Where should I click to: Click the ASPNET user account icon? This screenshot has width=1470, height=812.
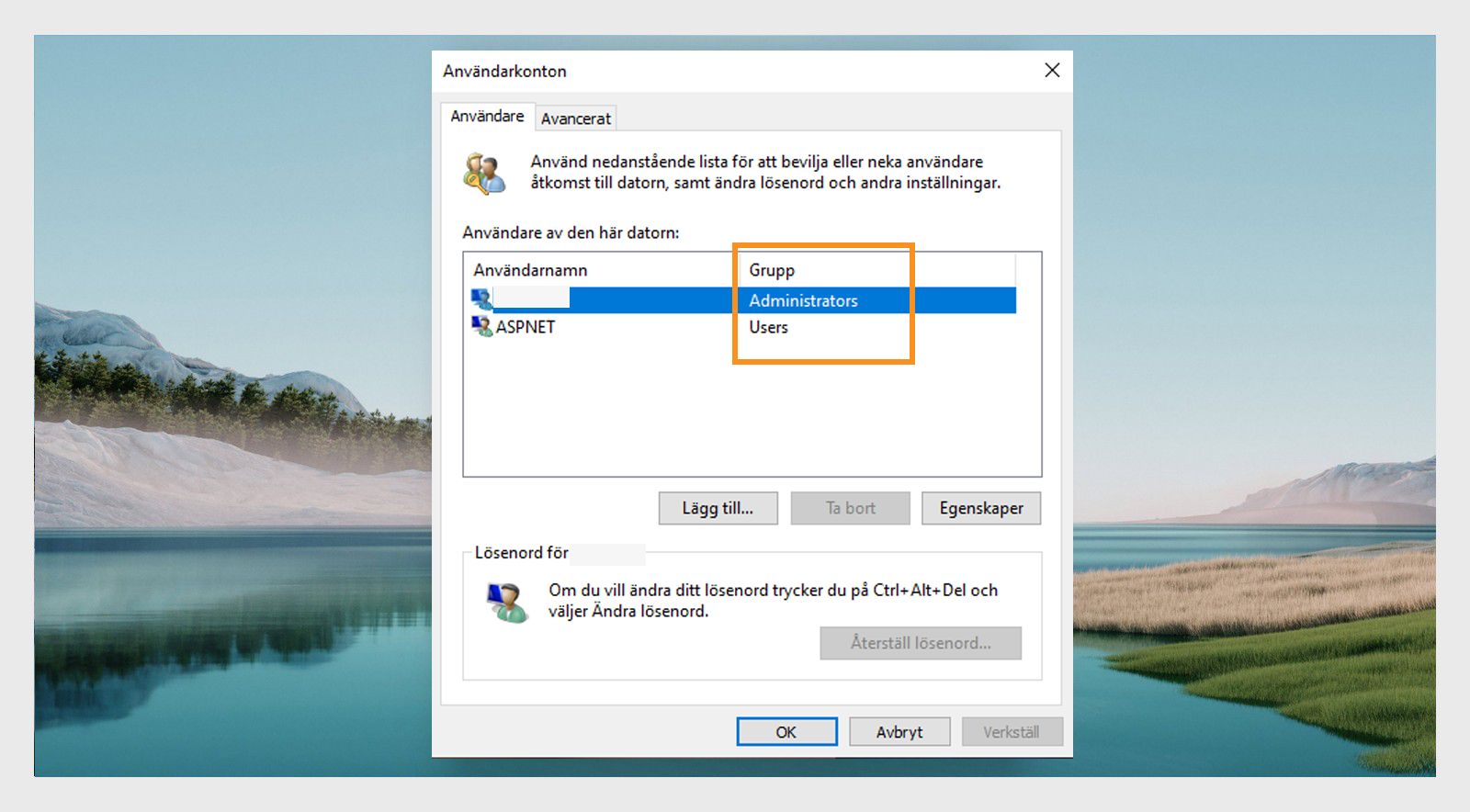(481, 326)
